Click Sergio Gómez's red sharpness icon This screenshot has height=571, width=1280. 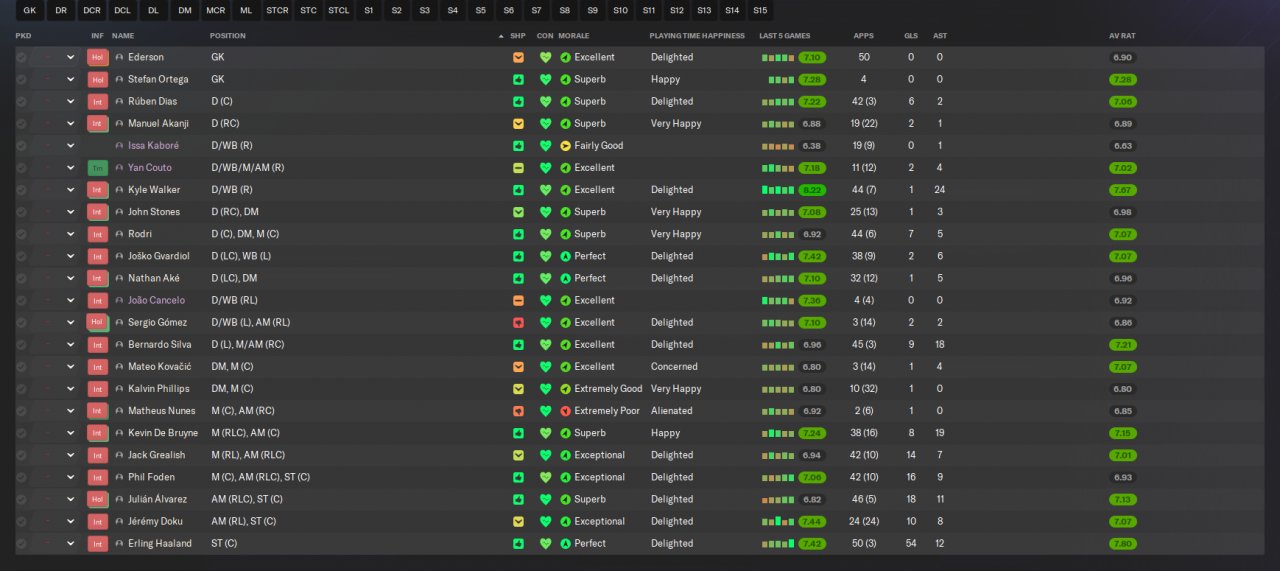[518, 322]
